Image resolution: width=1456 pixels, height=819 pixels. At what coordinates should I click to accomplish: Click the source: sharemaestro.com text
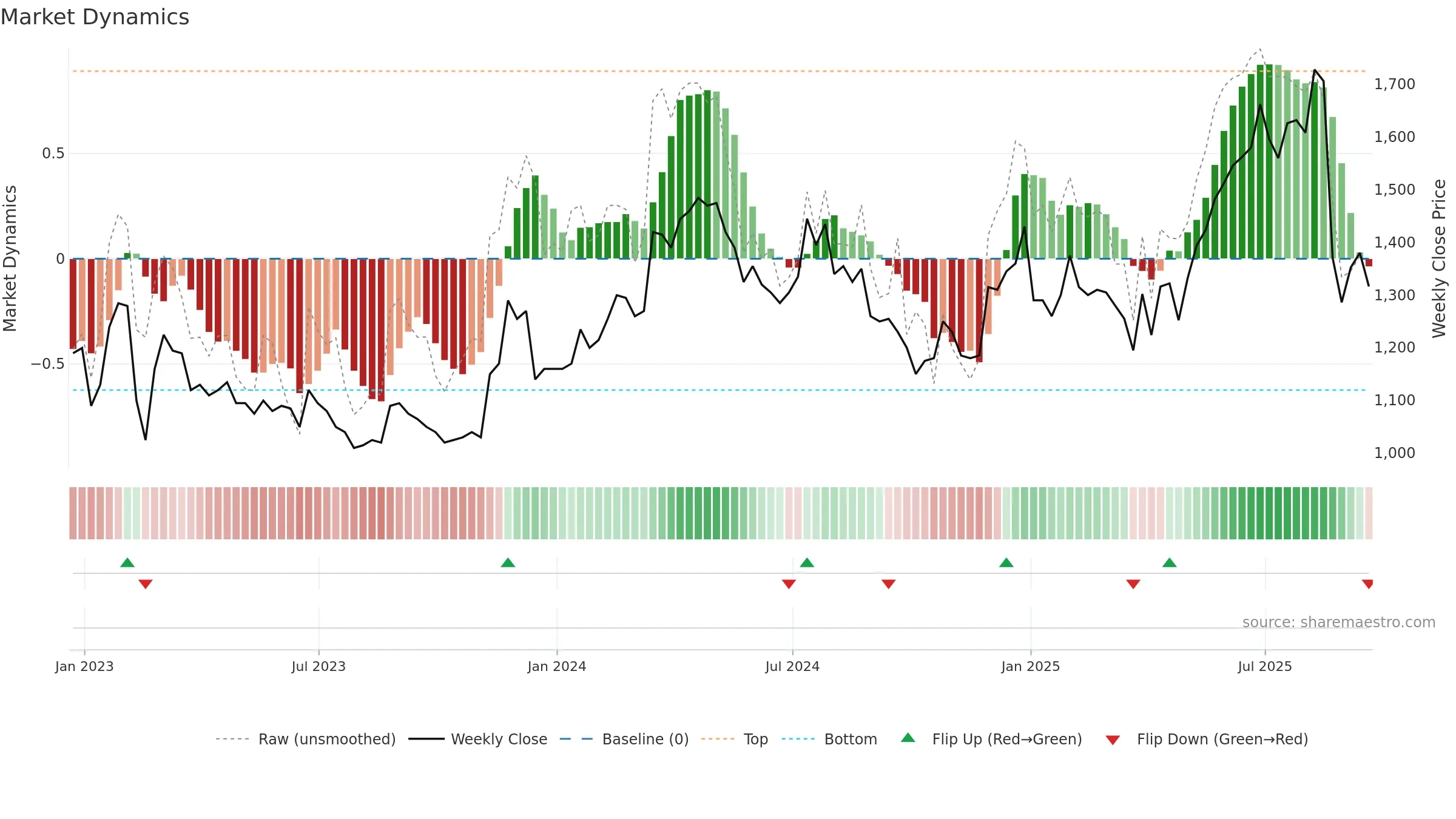click(x=1339, y=622)
